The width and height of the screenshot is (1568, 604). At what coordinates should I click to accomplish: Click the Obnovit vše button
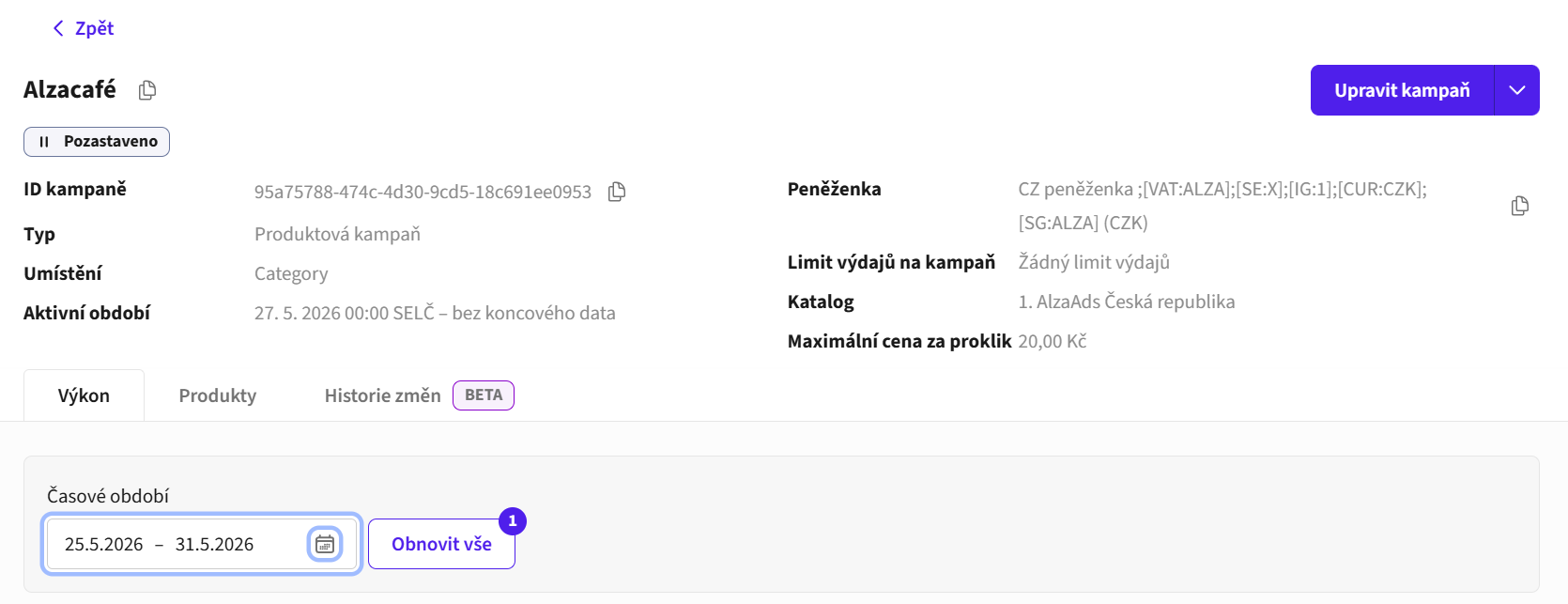[x=441, y=544]
